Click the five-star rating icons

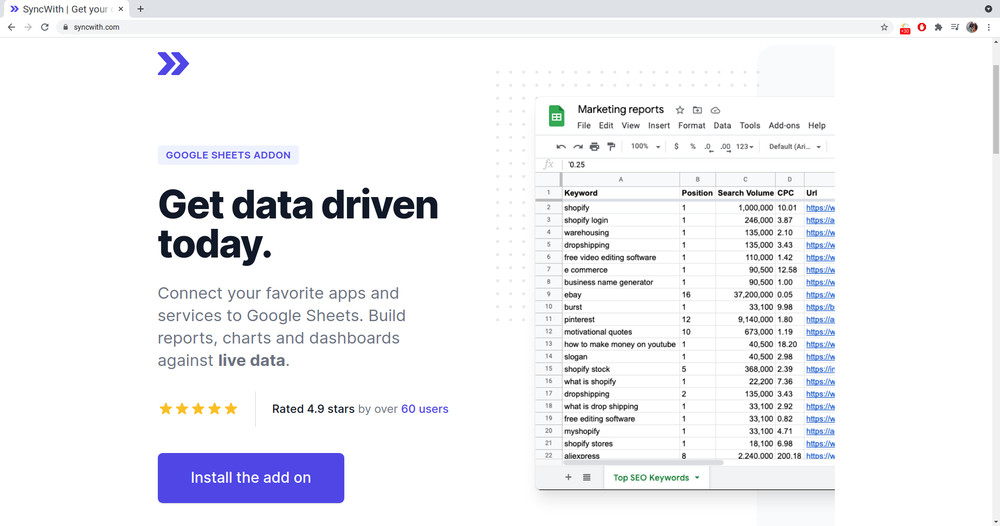198,409
